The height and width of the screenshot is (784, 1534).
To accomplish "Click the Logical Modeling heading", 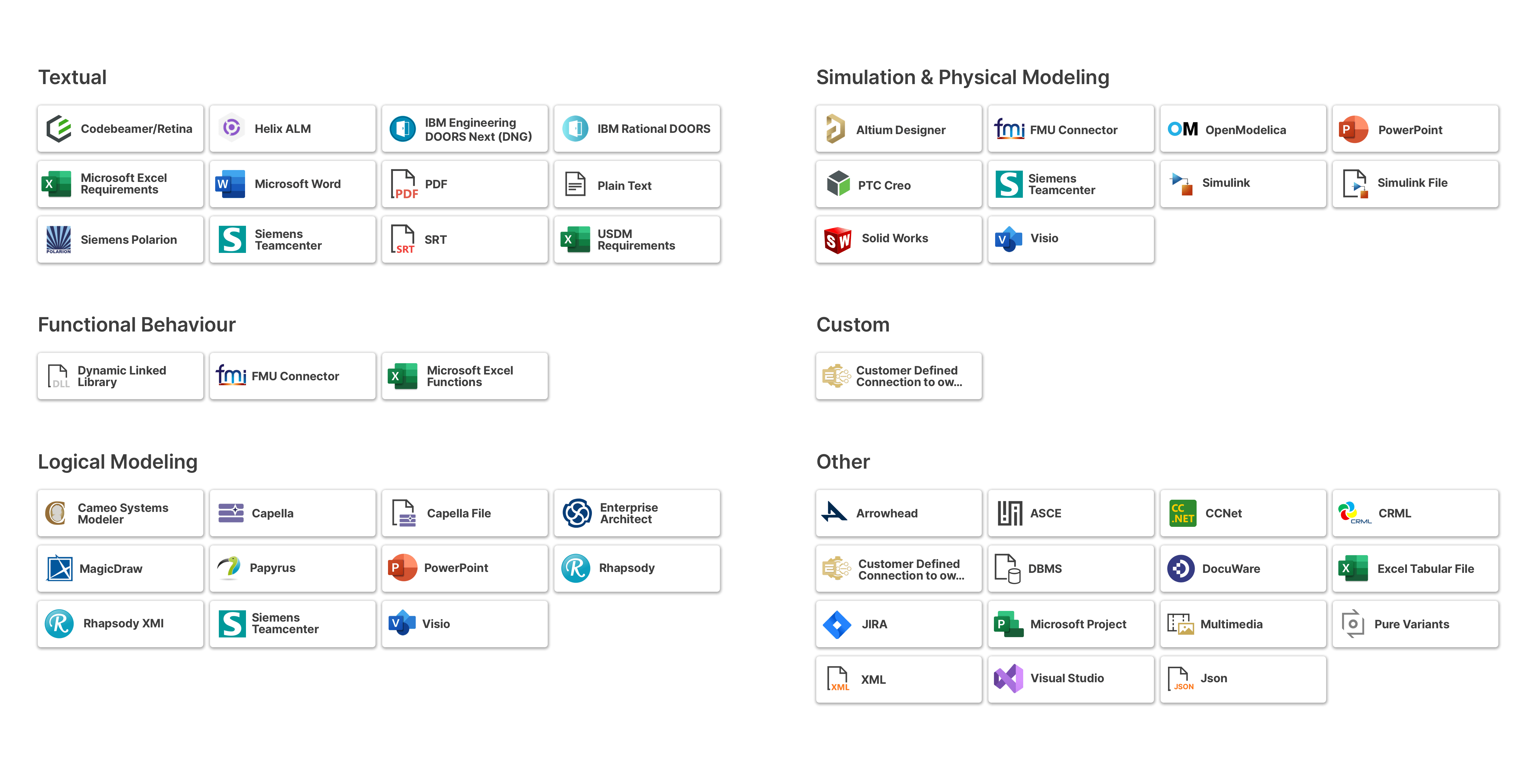I will pos(117,462).
